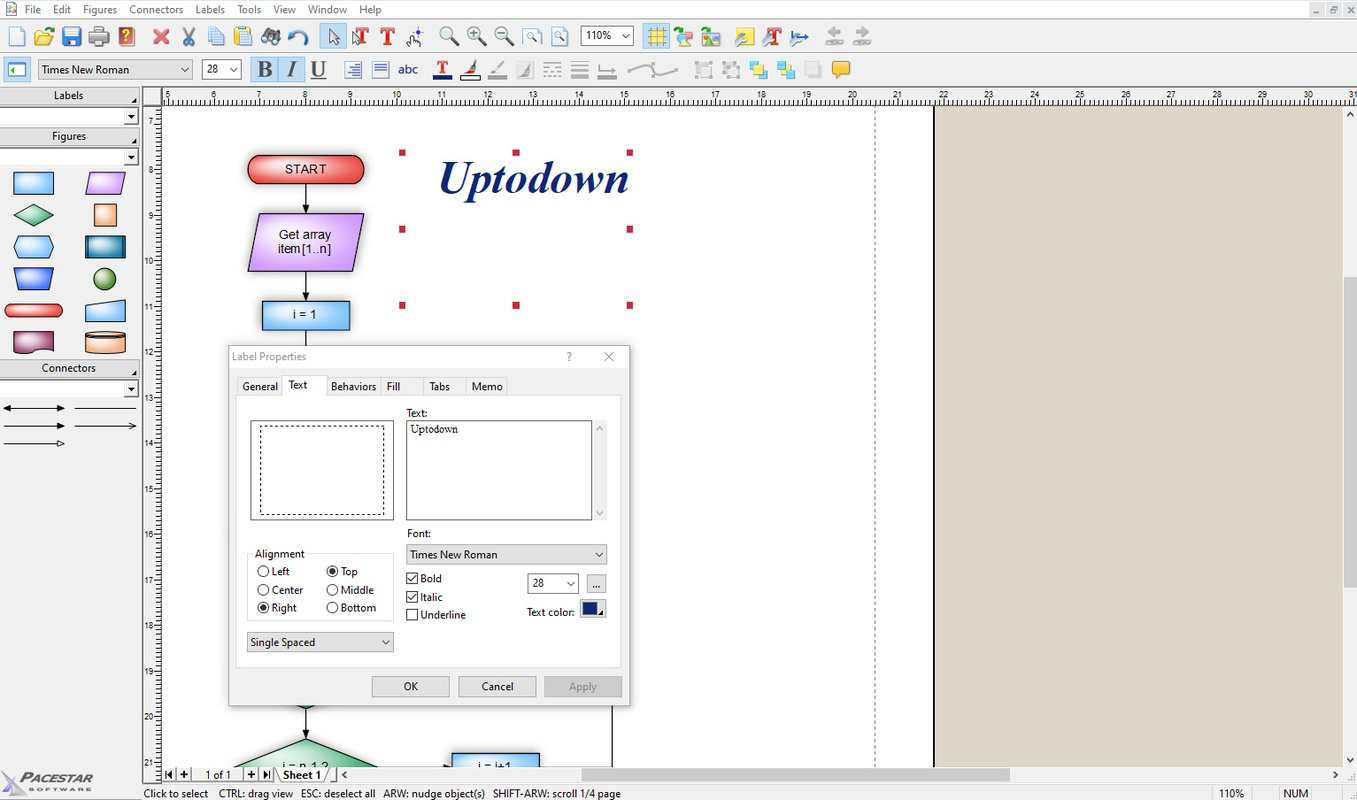
Task: Click the yellow callout note icon
Action: click(x=841, y=70)
